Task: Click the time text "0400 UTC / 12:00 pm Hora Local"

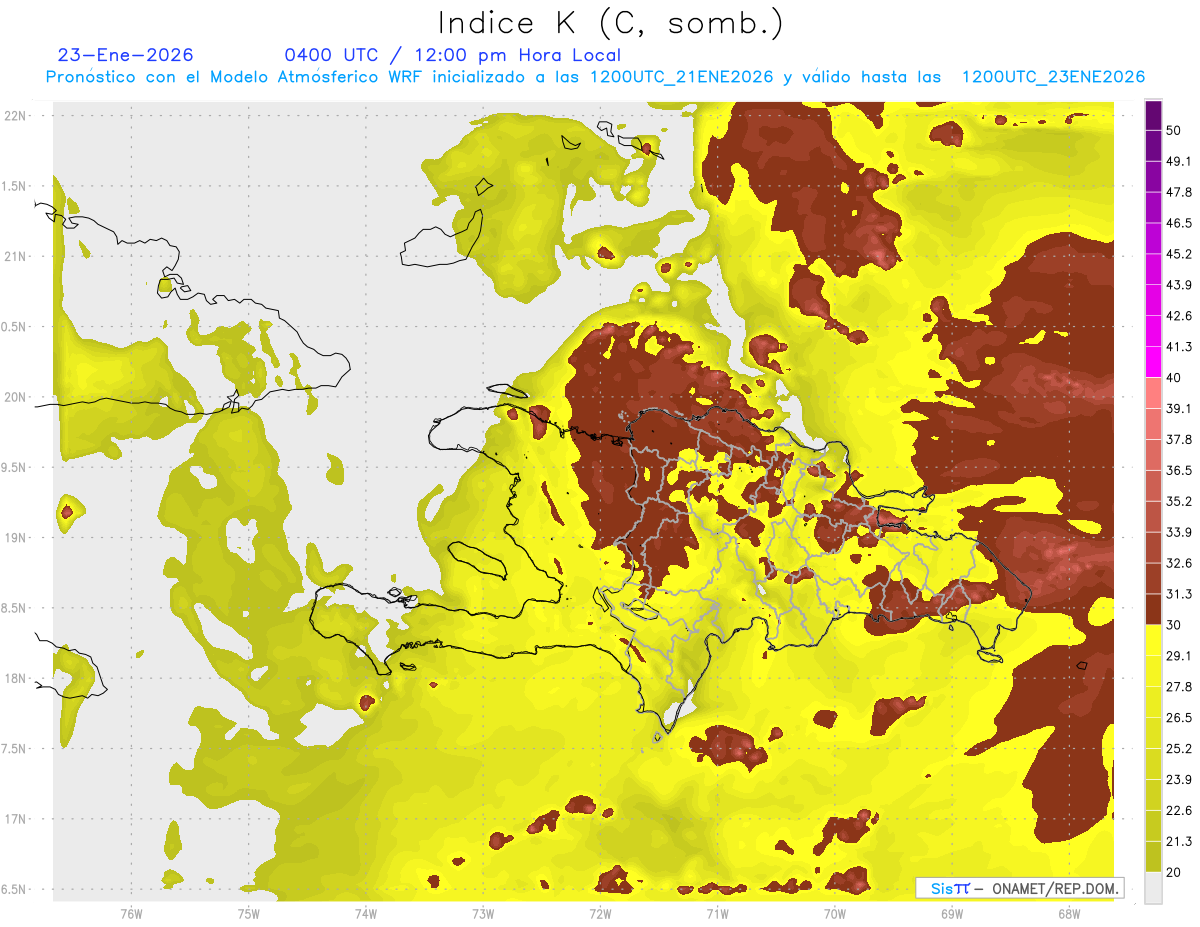Action: (453, 55)
